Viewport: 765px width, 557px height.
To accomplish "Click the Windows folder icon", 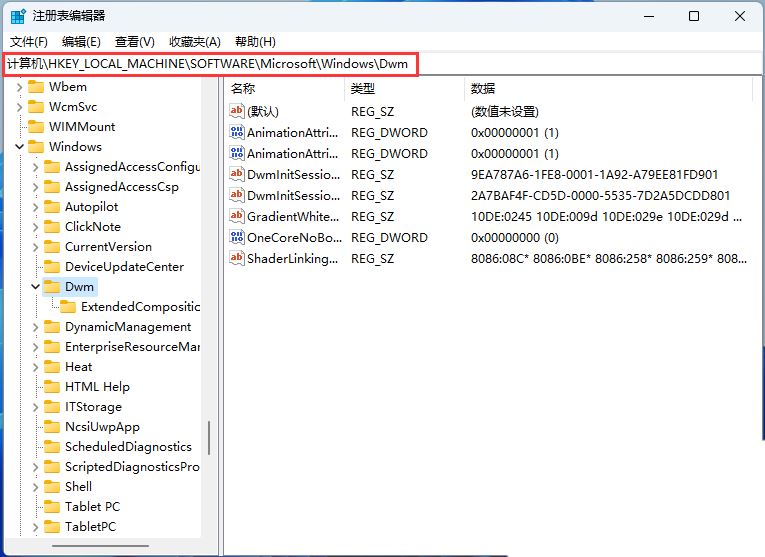I will click(36, 147).
